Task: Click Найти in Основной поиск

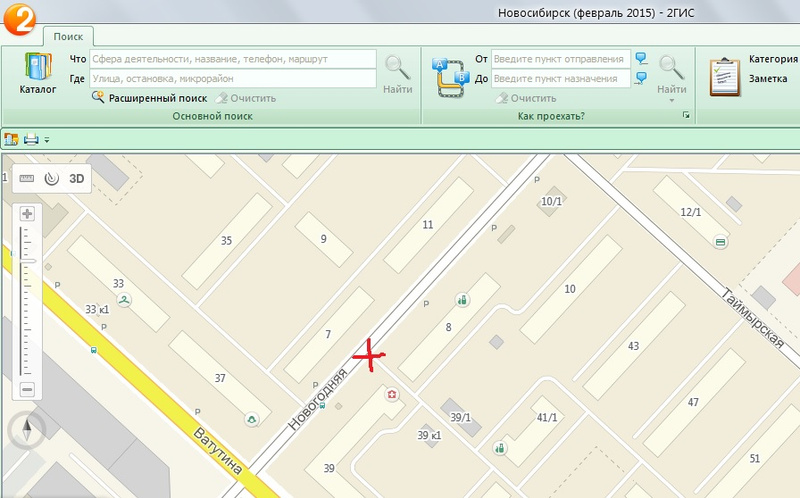Action: pyautogui.click(x=397, y=74)
